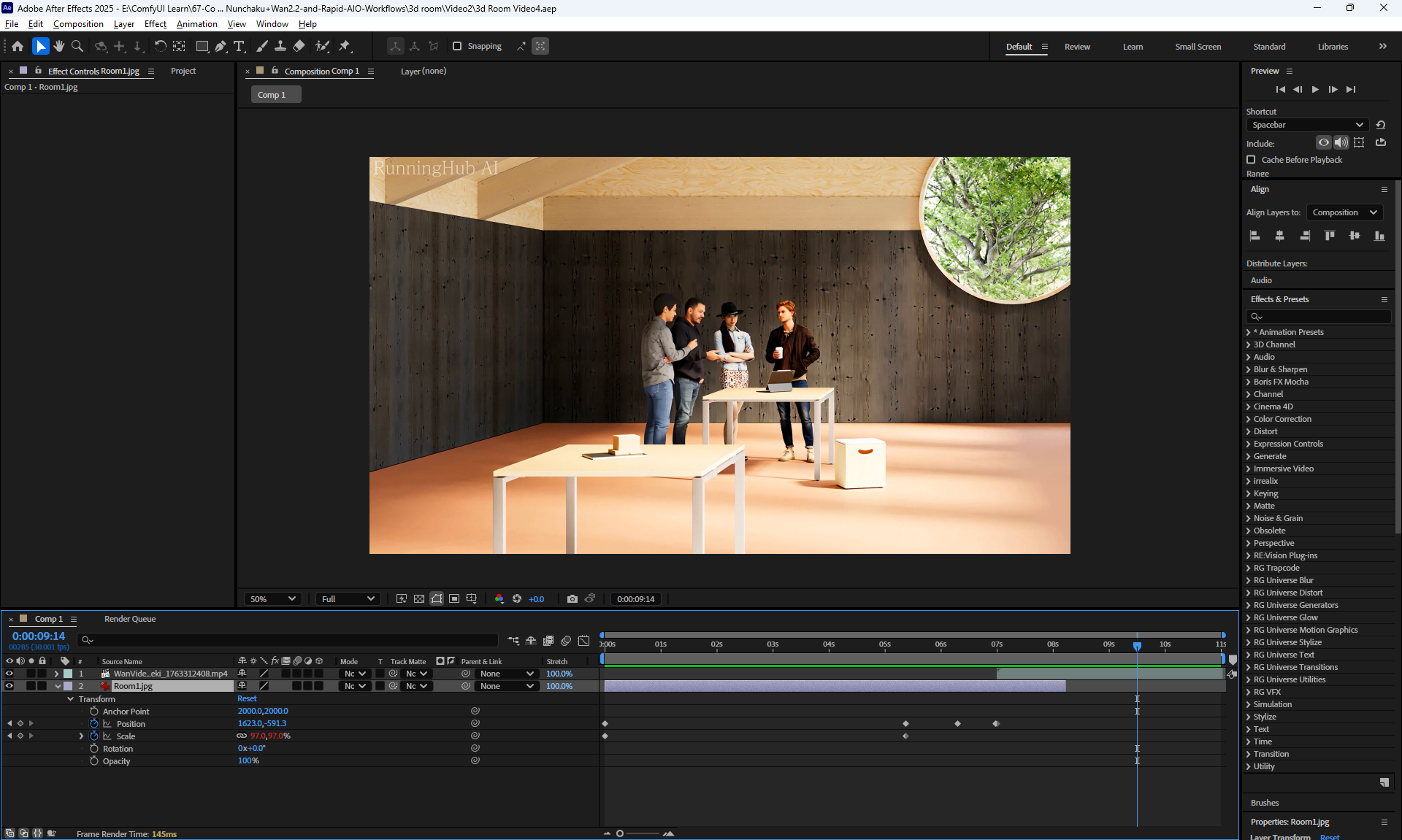
Task: Open the 50% magnification dropdown
Action: (273, 599)
